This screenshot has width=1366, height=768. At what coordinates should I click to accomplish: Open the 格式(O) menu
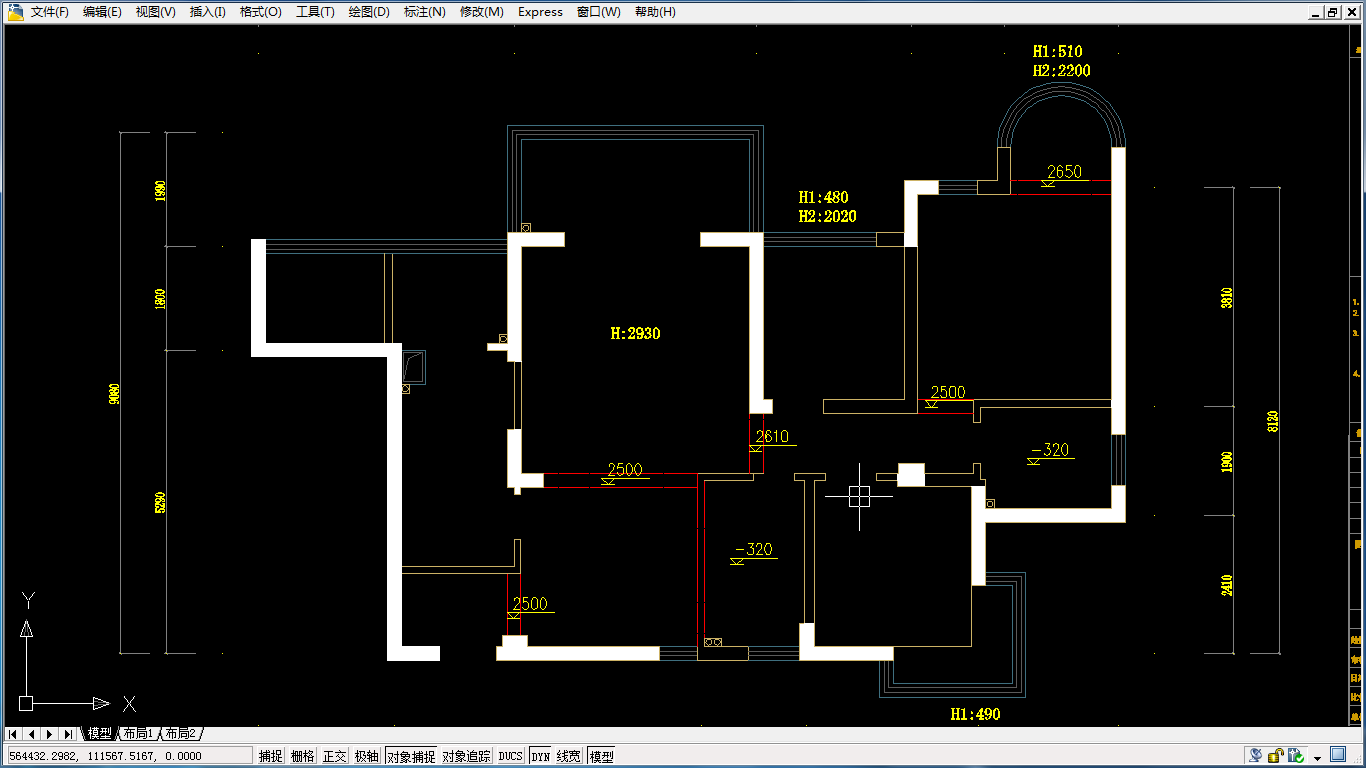[260, 12]
